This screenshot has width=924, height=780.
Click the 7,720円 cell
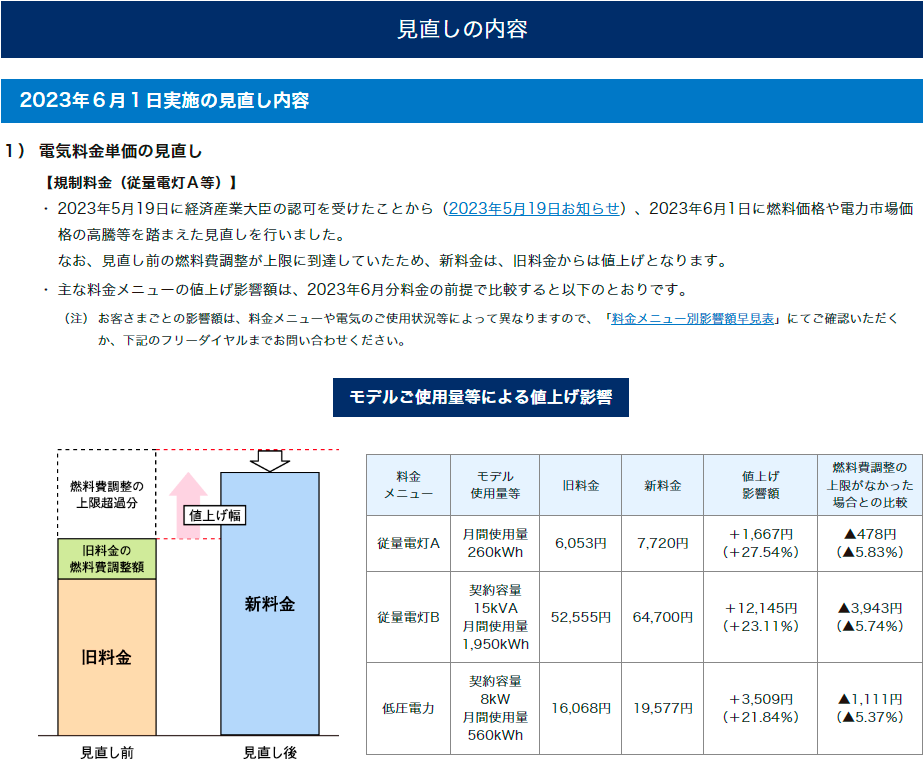[x=662, y=543]
